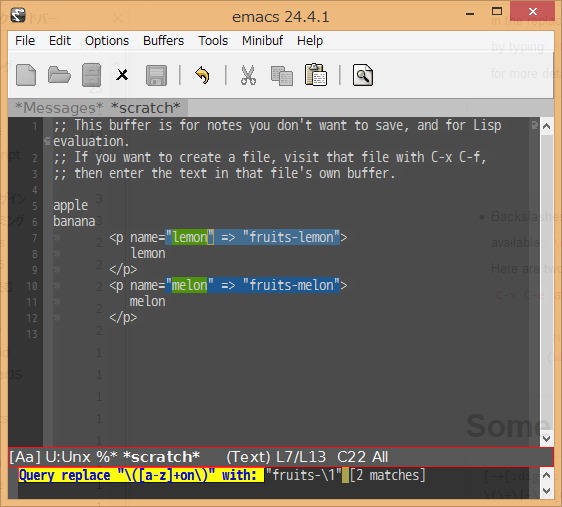The width and height of the screenshot is (562, 507).
Task: Open the Edit menu
Action: pos(60,41)
